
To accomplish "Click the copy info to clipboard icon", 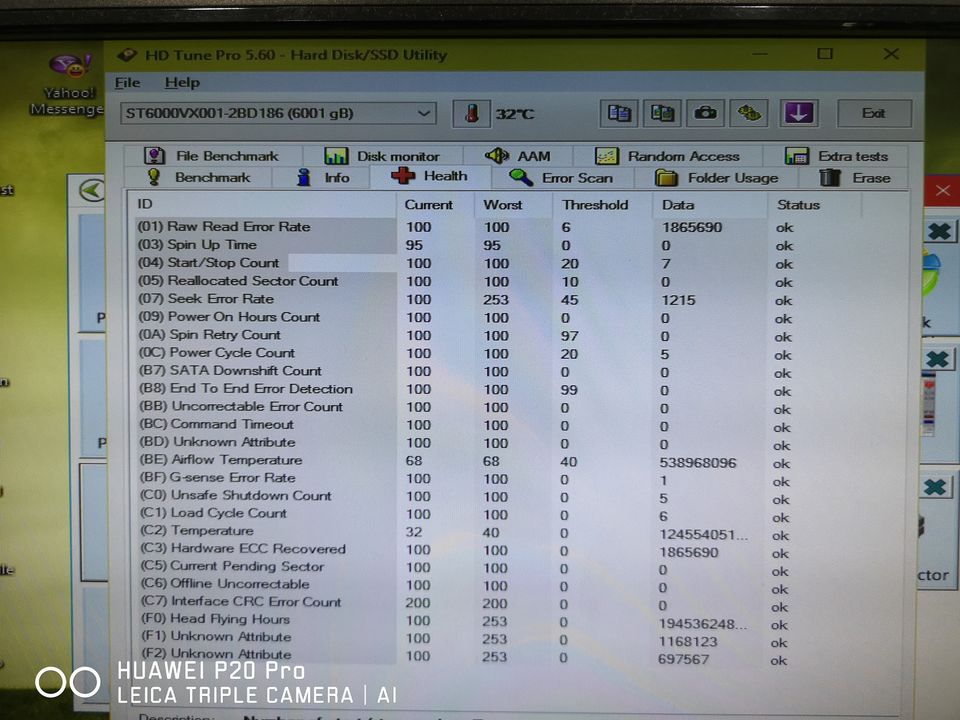I will 618,112.
